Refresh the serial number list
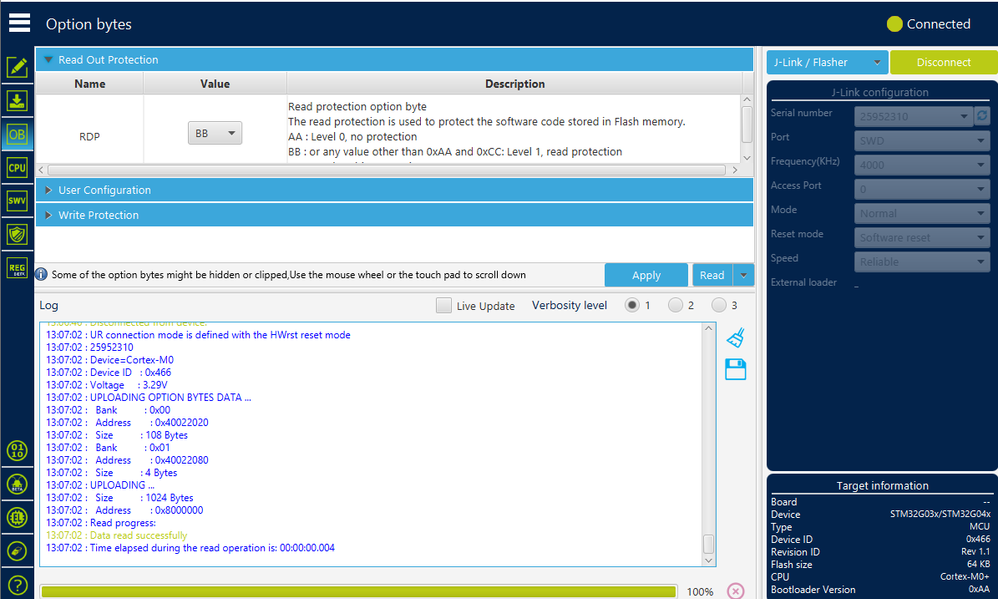The width and height of the screenshot is (998, 599). click(x=982, y=116)
